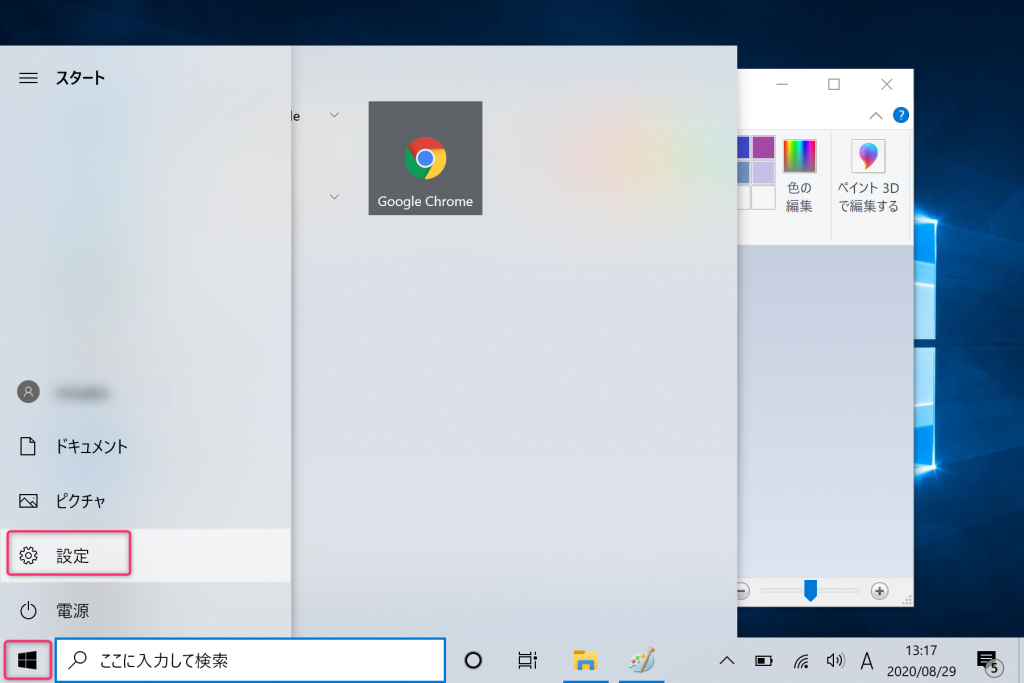Launch Google Chrome from its Start menu tile
This screenshot has width=1024, height=683.
pos(425,157)
